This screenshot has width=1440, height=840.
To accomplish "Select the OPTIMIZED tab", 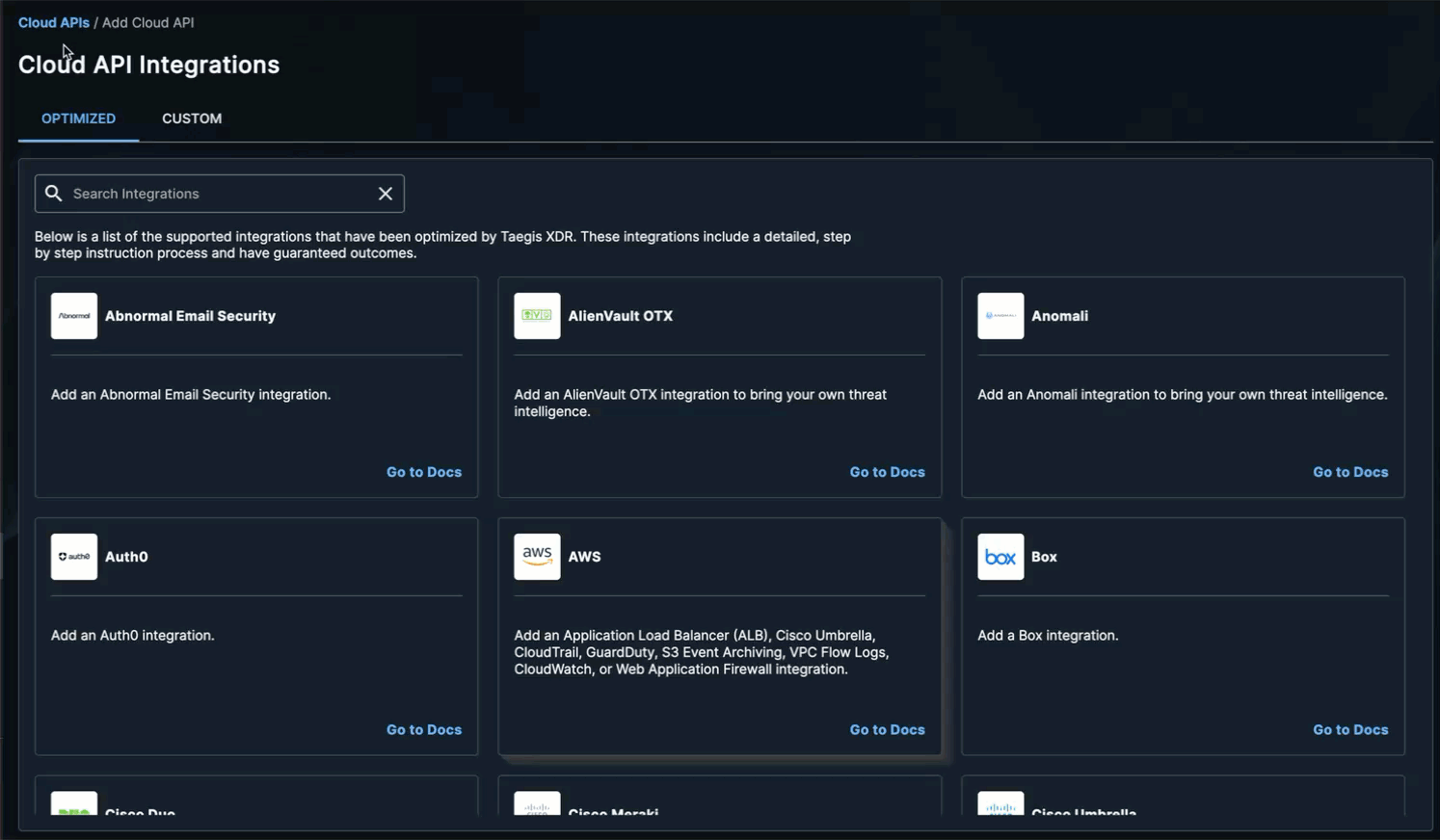I will [78, 118].
